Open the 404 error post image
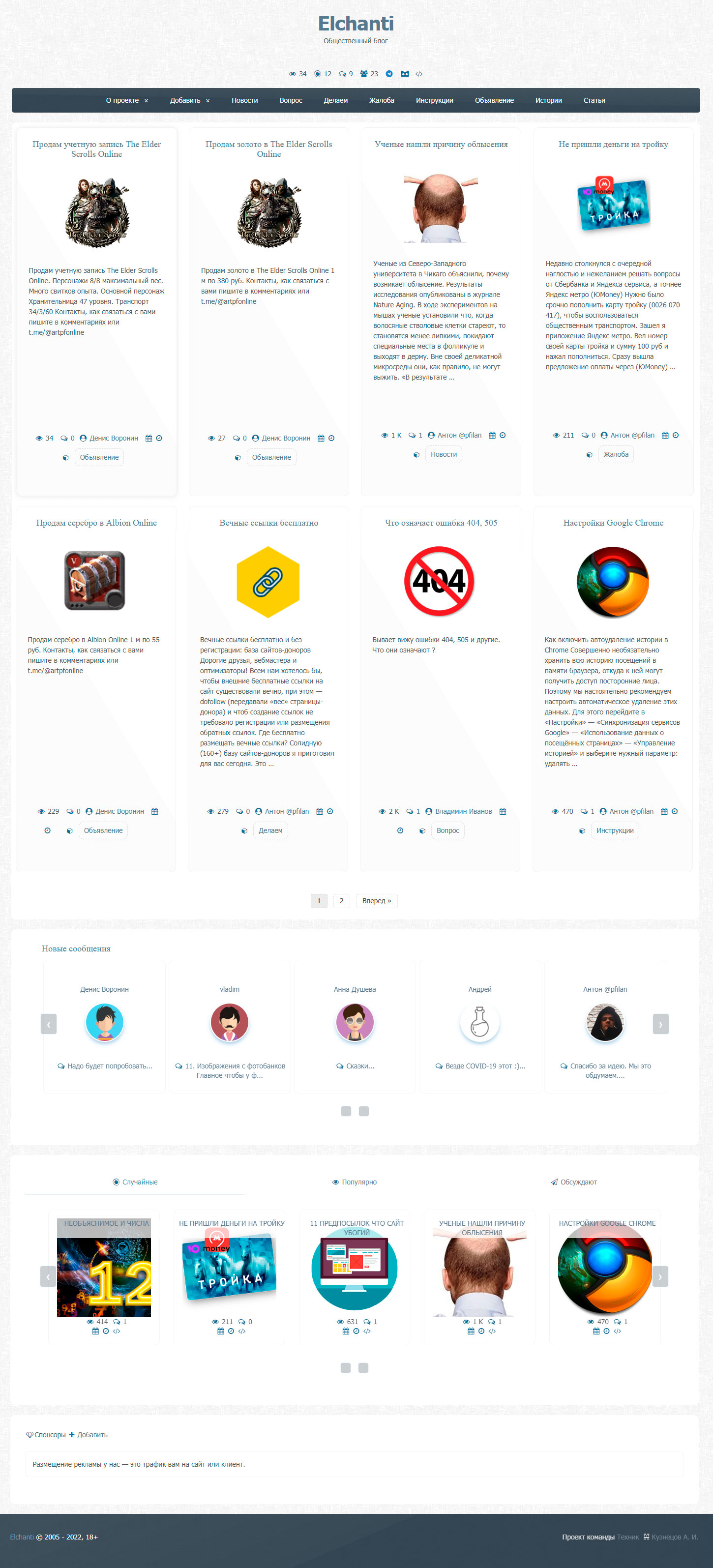The width and height of the screenshot is (713, 1568). (439, 581)
